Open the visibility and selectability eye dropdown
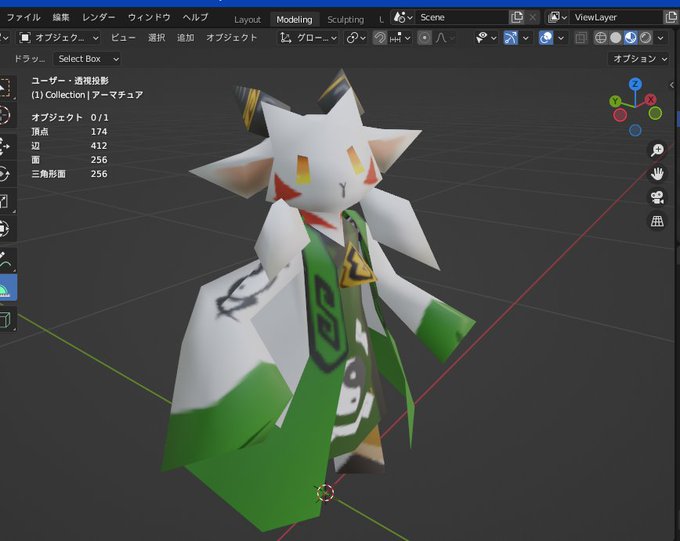680x541 pixels. 485,38
